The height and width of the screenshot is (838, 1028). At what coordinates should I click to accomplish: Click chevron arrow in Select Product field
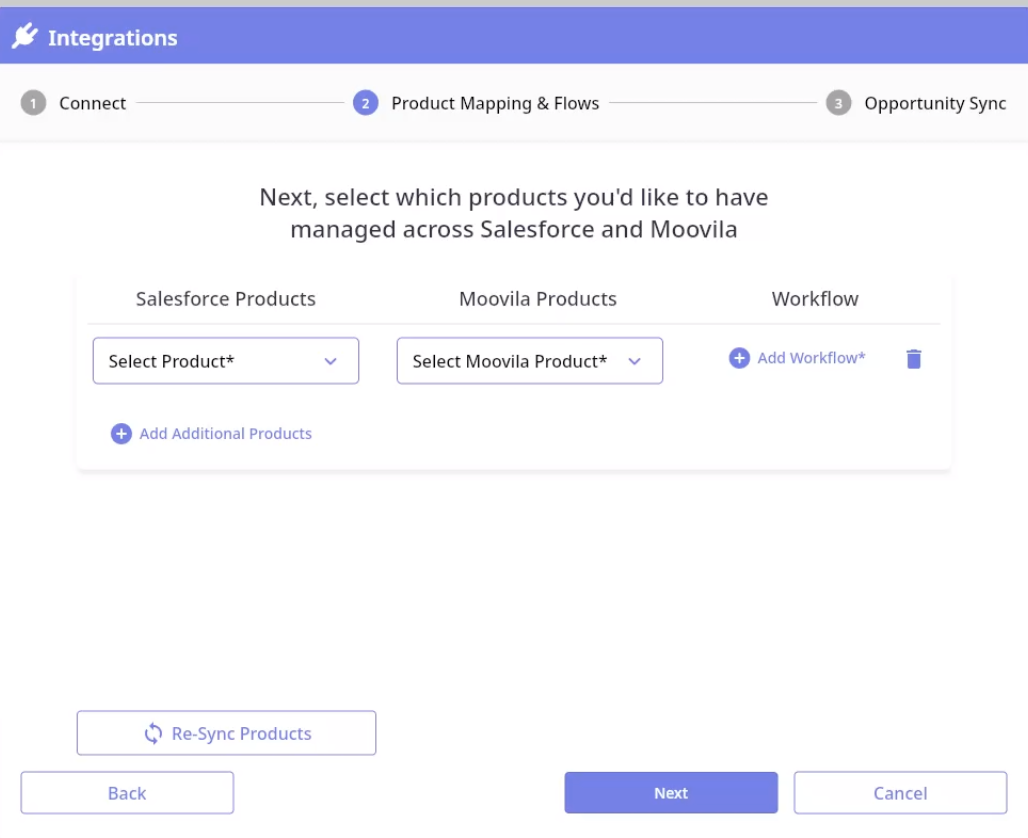[331, 361]
